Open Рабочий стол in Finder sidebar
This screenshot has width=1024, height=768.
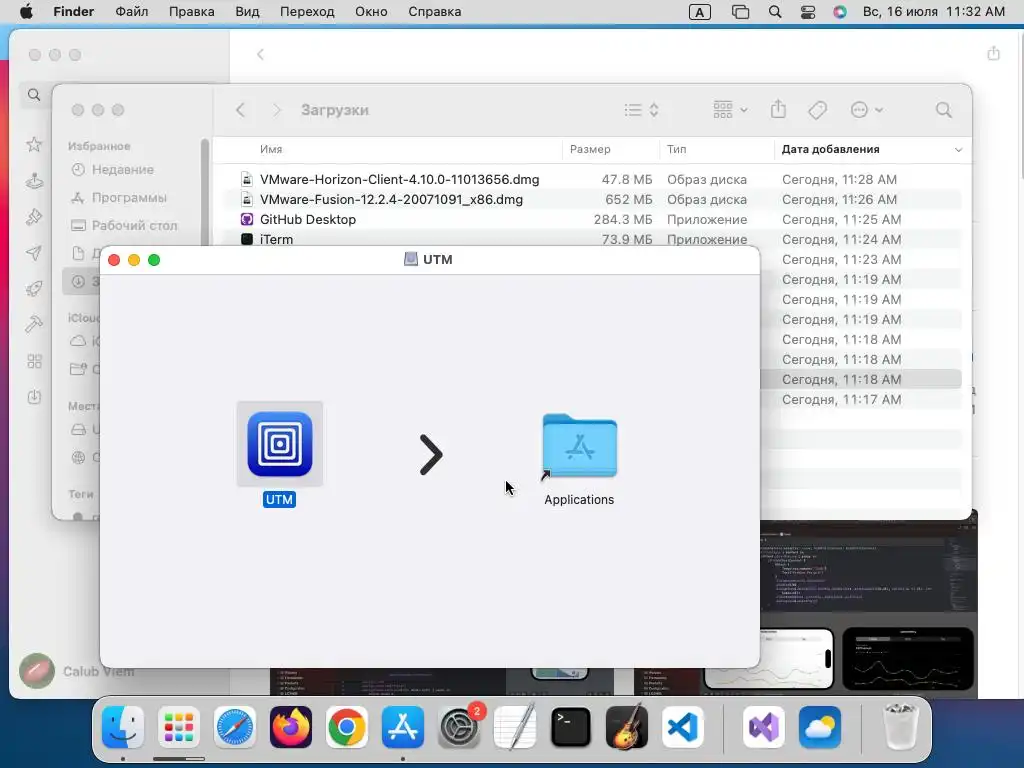134,225
